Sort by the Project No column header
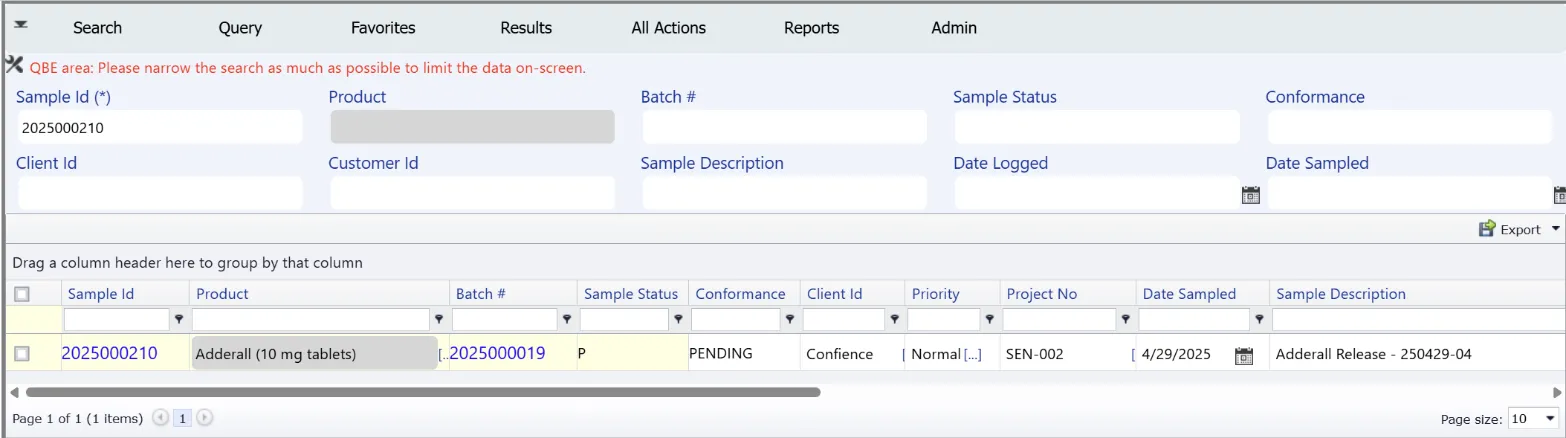1566x438 pixels. (x=1042, y=294)
